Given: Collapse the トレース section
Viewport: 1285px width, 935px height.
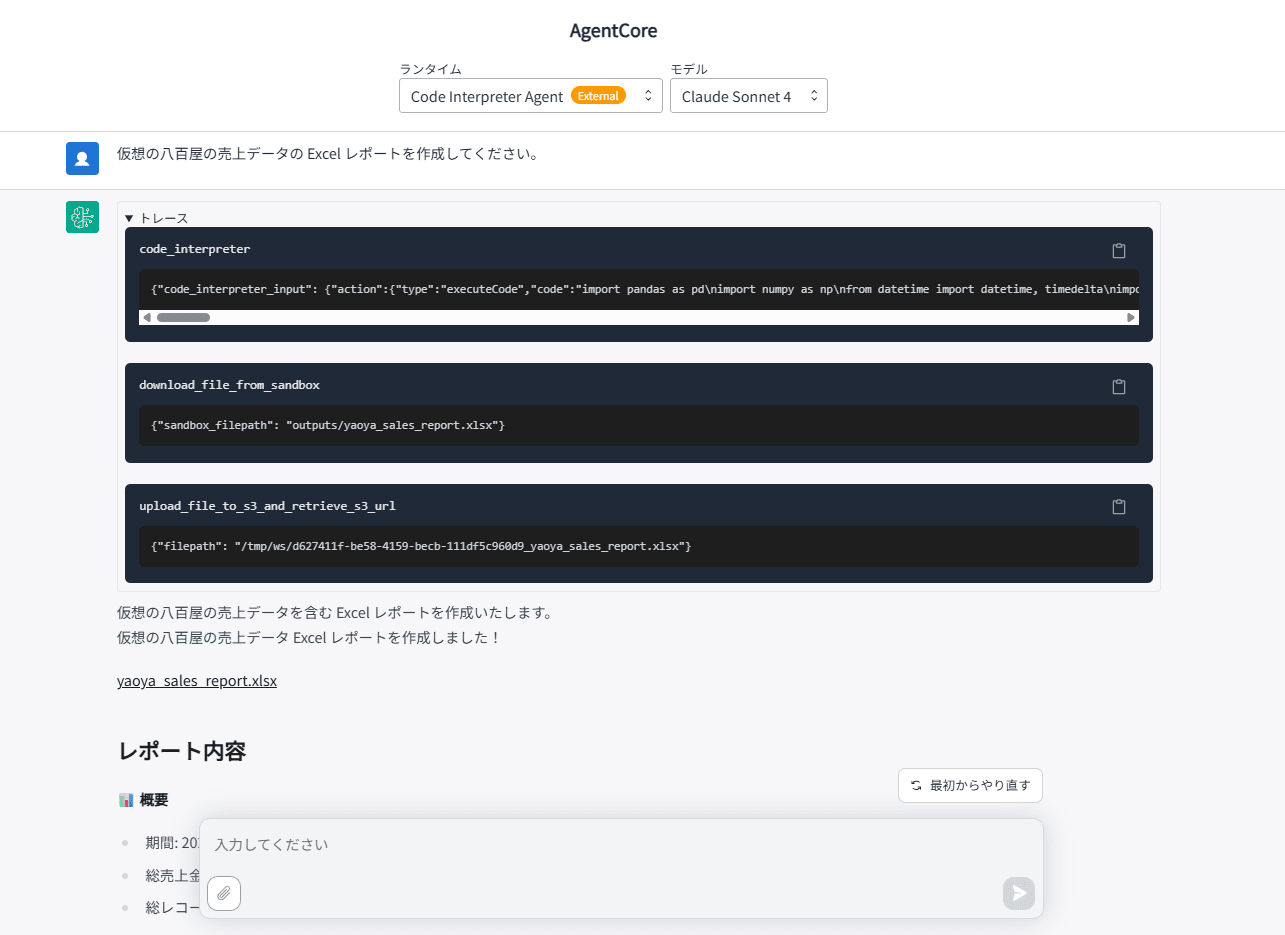Looking at the screenshot, I should (x=154, y=217).
